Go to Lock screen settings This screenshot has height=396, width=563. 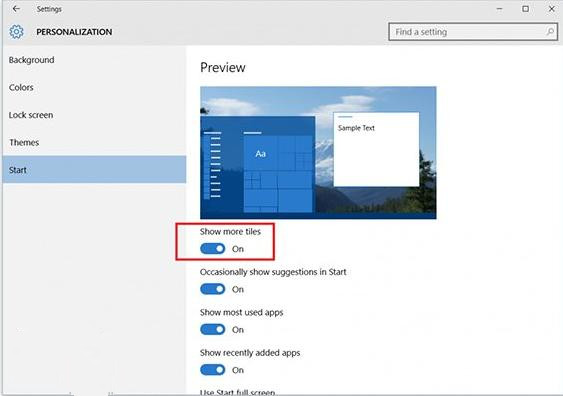point(94,115)
